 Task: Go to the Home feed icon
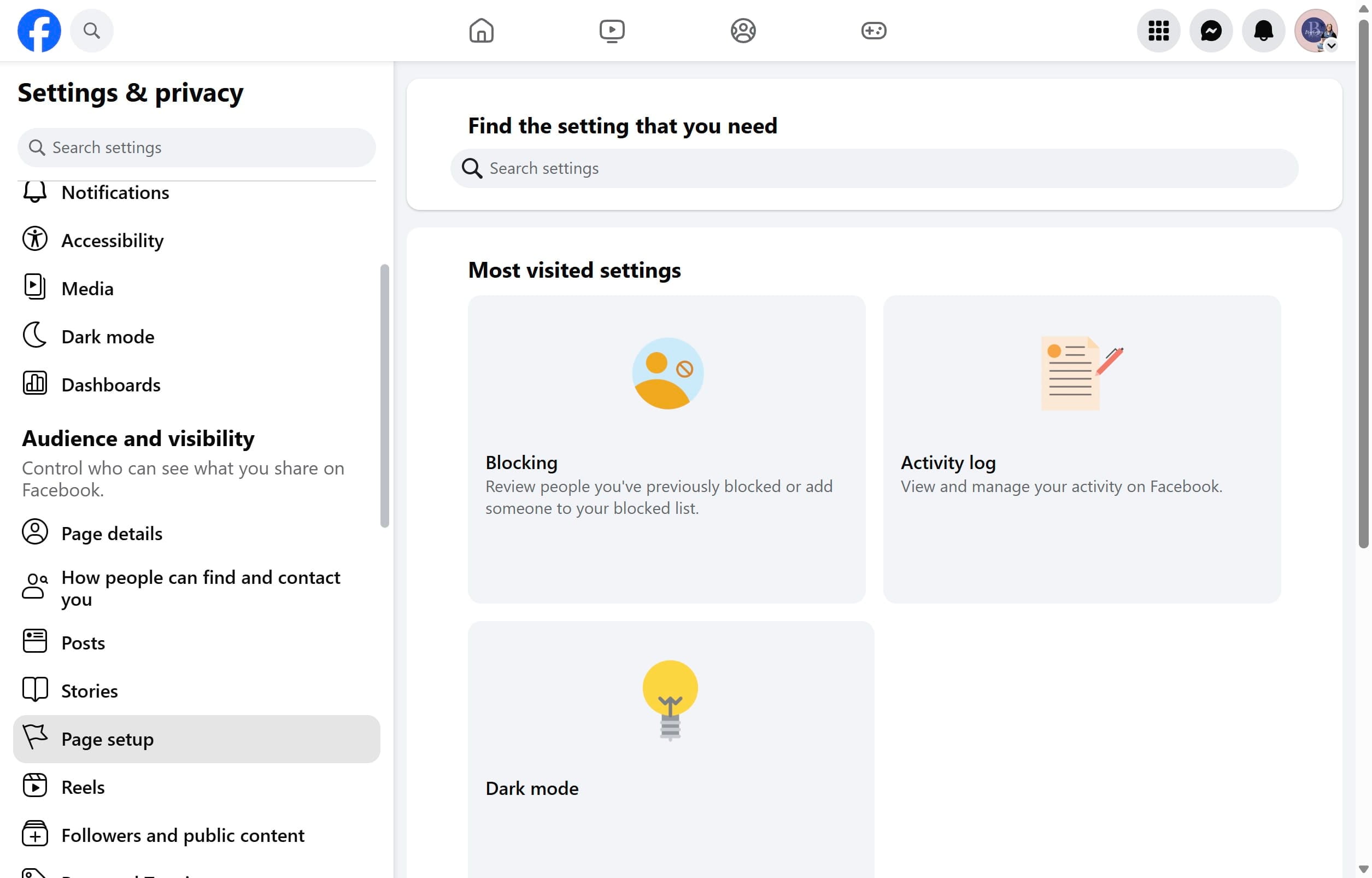click(x=481, y=30)
